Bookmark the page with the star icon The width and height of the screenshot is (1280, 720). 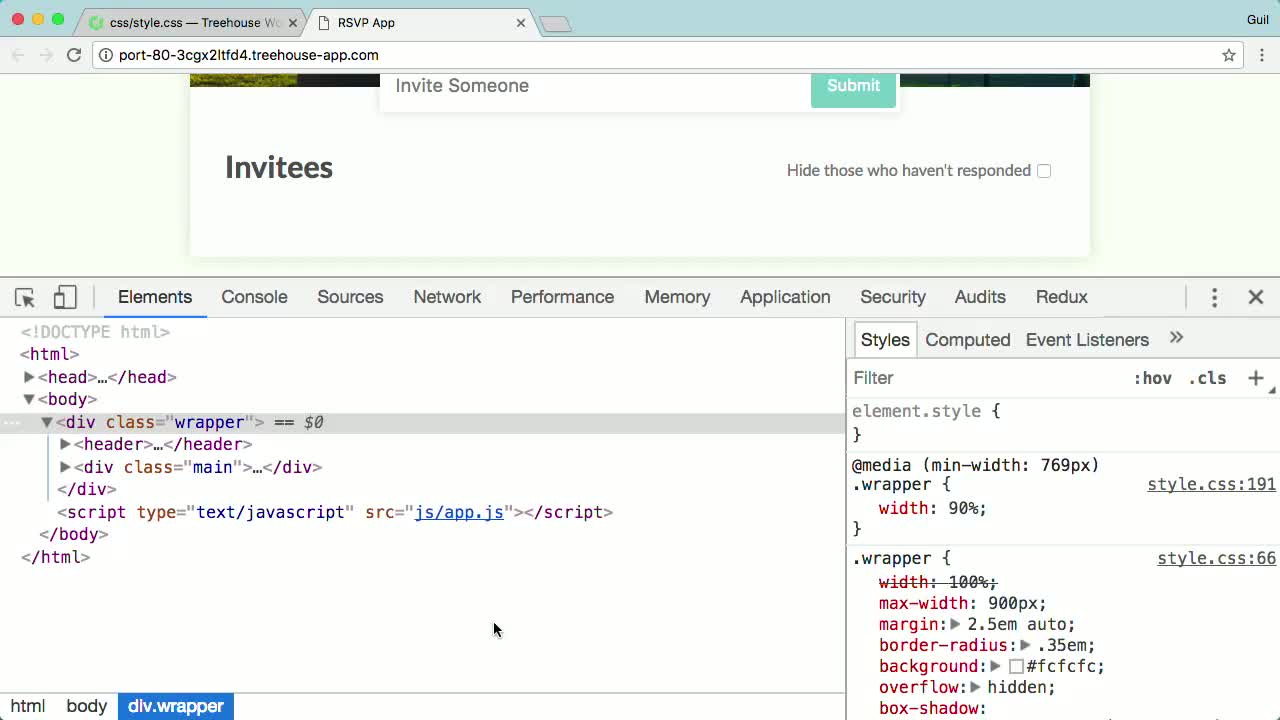tap(1228, 56)
